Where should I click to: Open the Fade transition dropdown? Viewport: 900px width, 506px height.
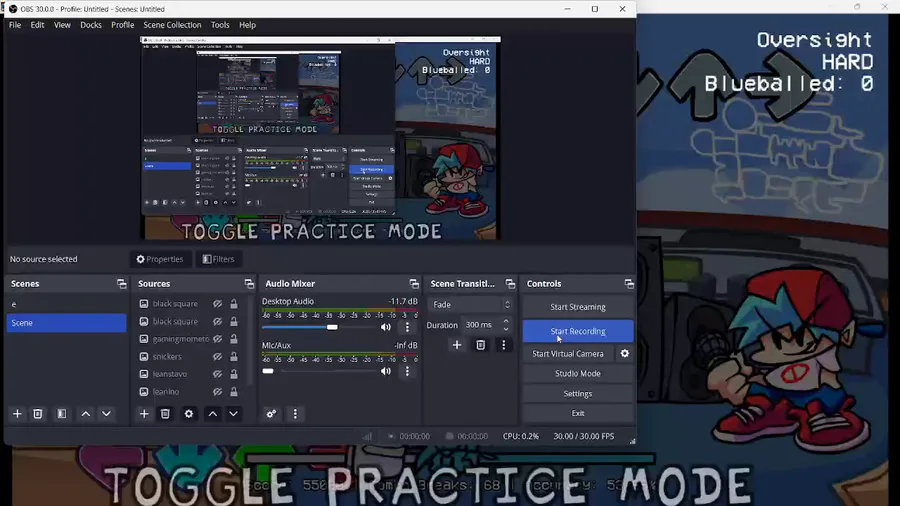[x=470, y=305]
